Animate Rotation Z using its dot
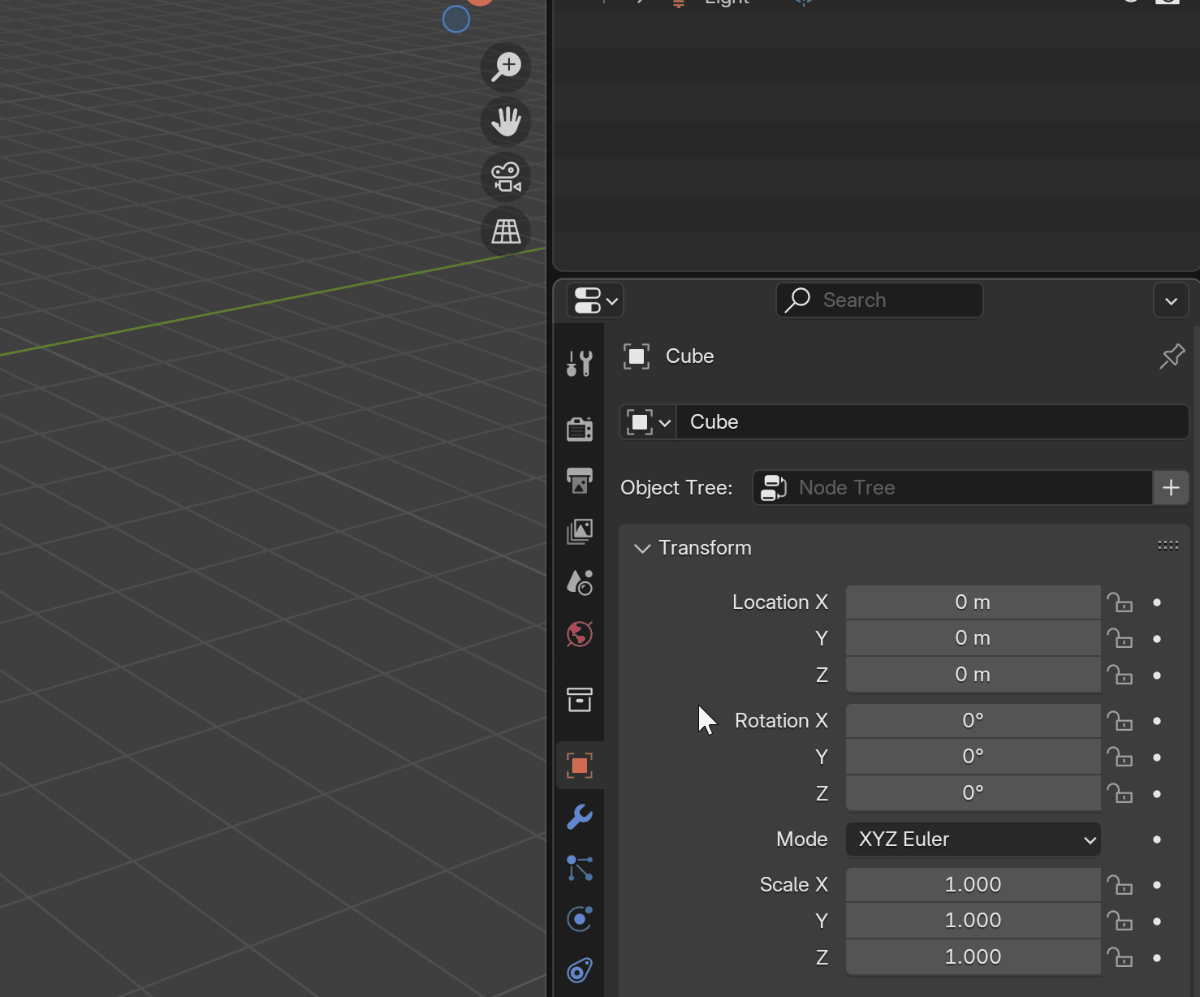Screen dimensions: 1200x997 (1157, 794)
